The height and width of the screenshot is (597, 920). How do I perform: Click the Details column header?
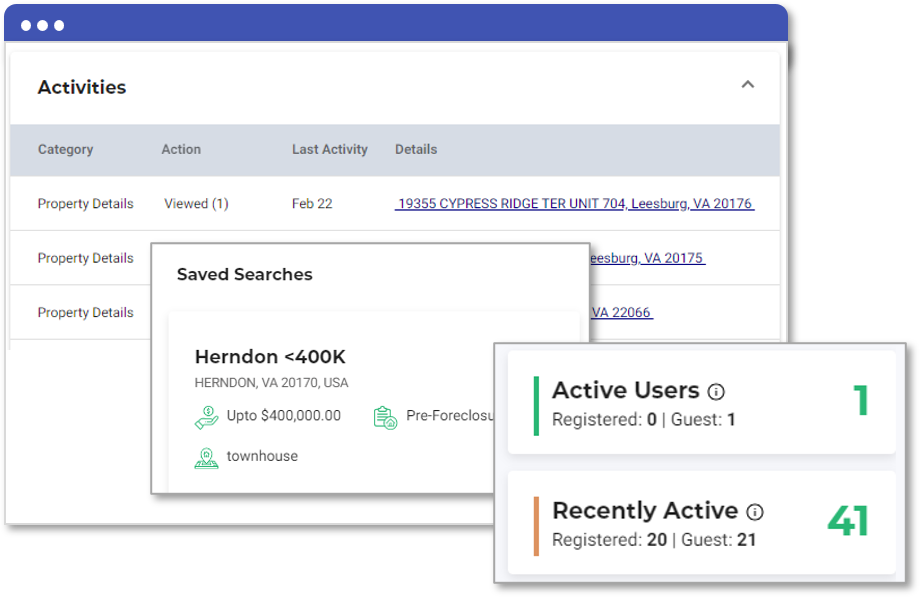[x=416, y=150]
